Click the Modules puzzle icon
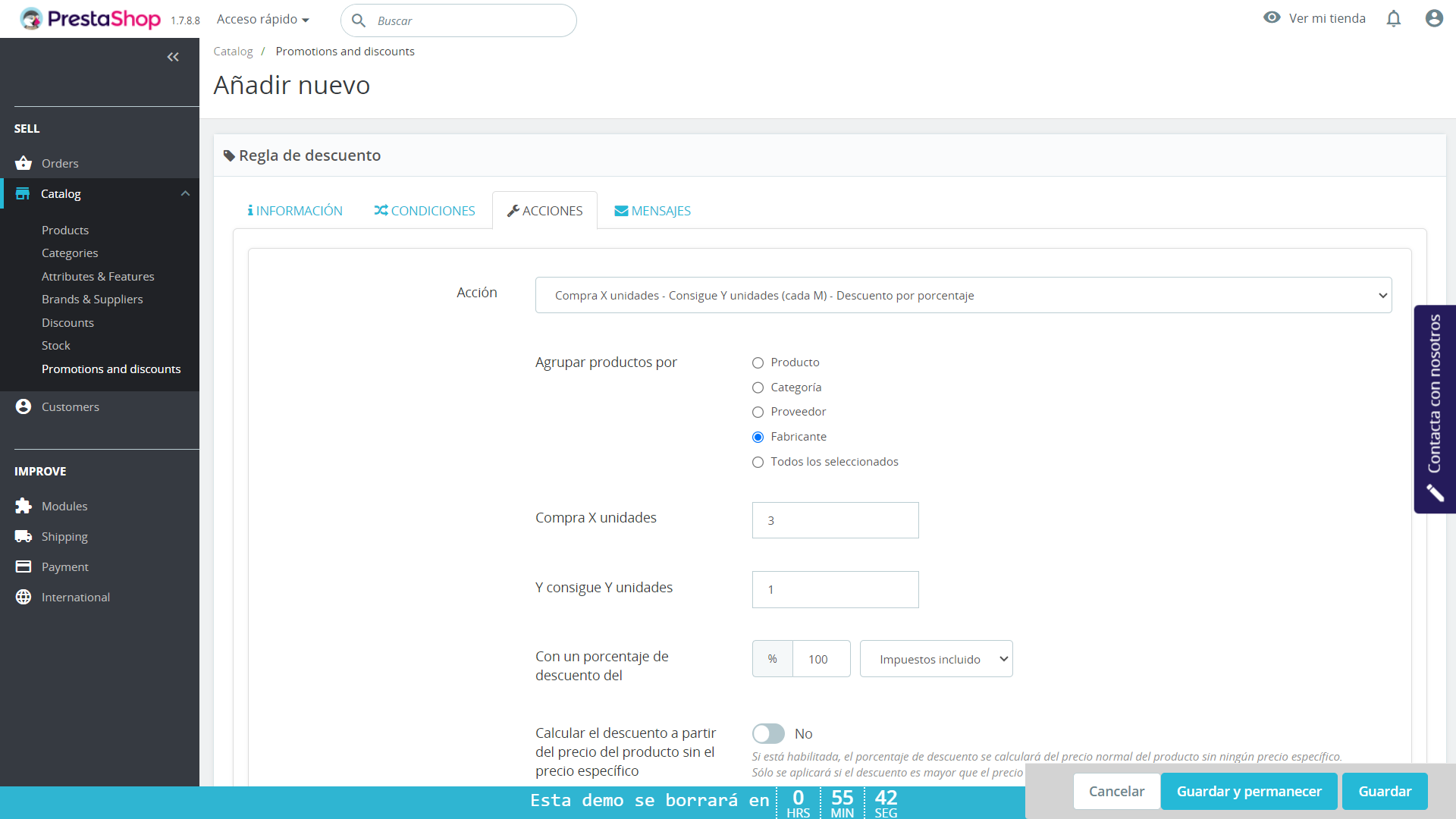 click(x=24, y=506)
